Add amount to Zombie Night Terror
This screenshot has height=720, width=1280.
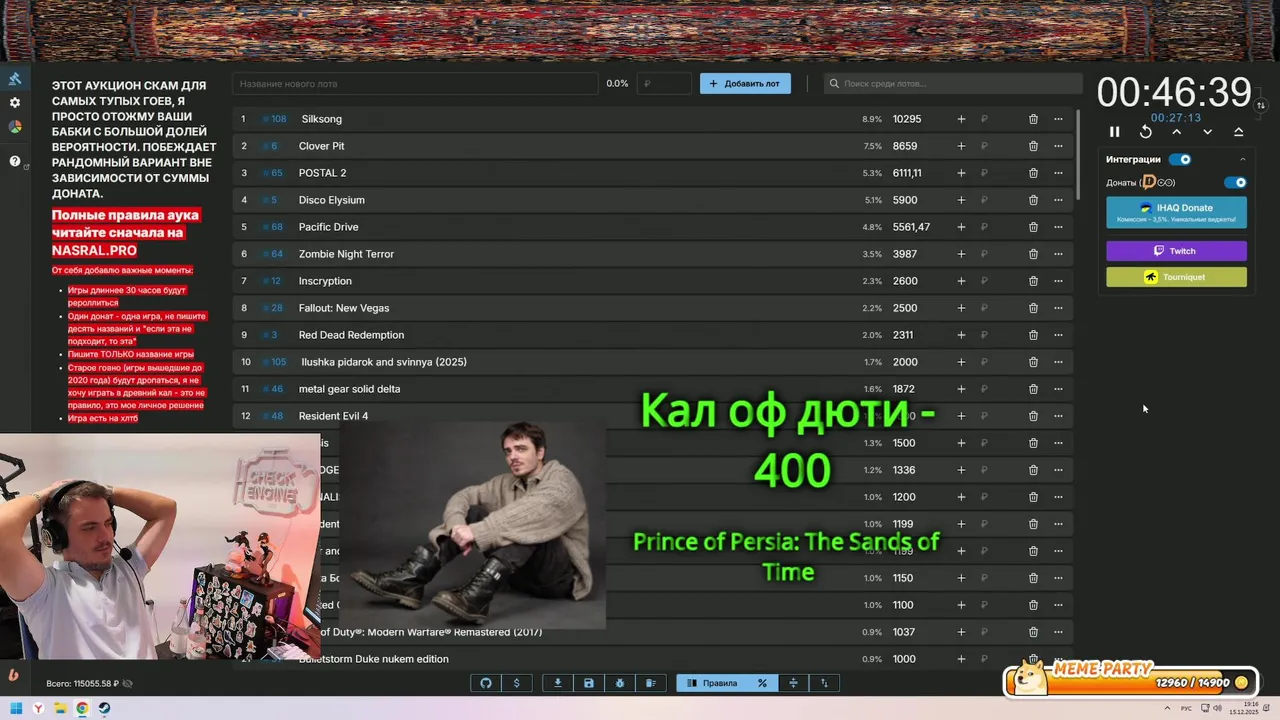961,254
